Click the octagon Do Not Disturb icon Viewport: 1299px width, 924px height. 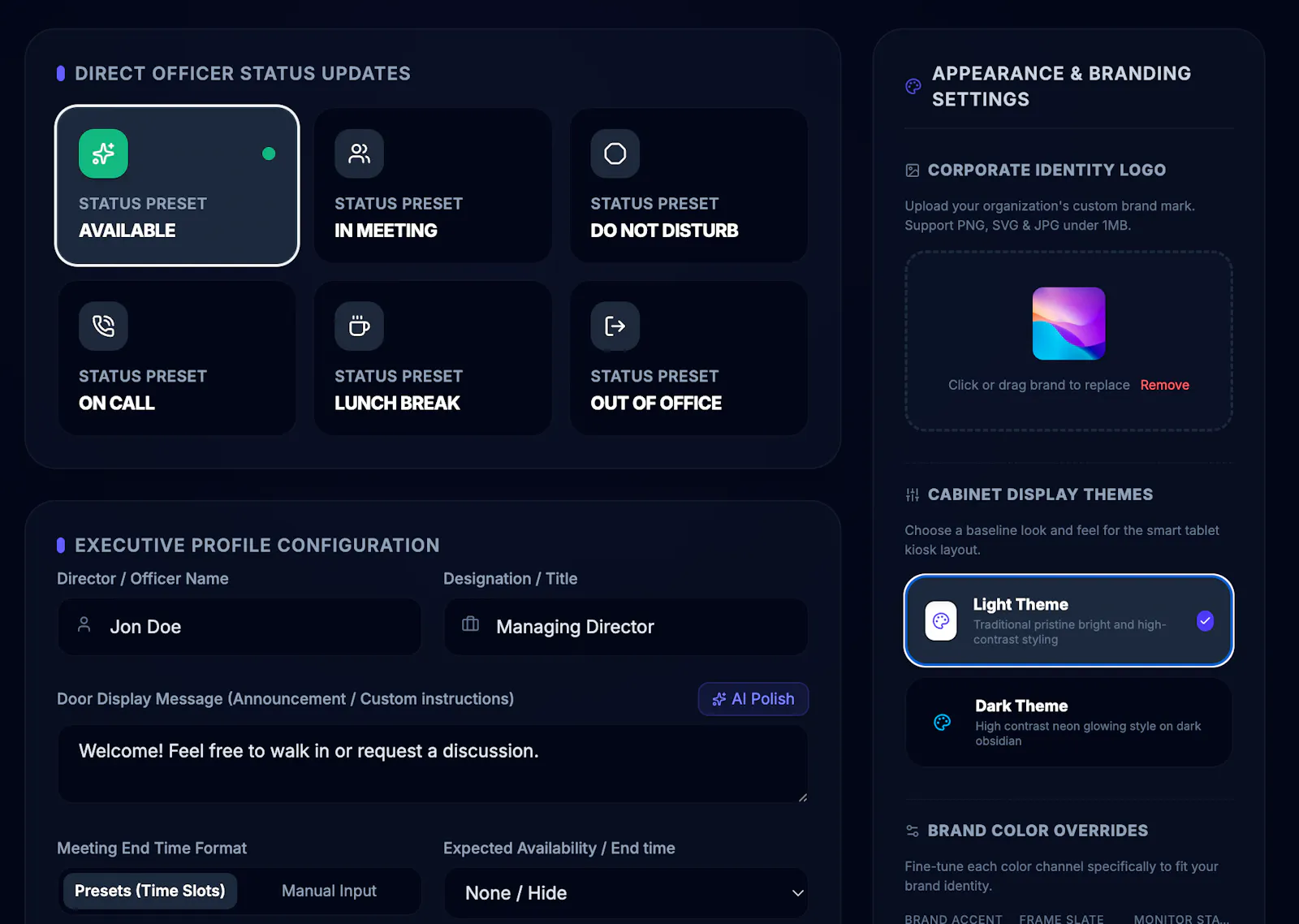tap(615, 153)
